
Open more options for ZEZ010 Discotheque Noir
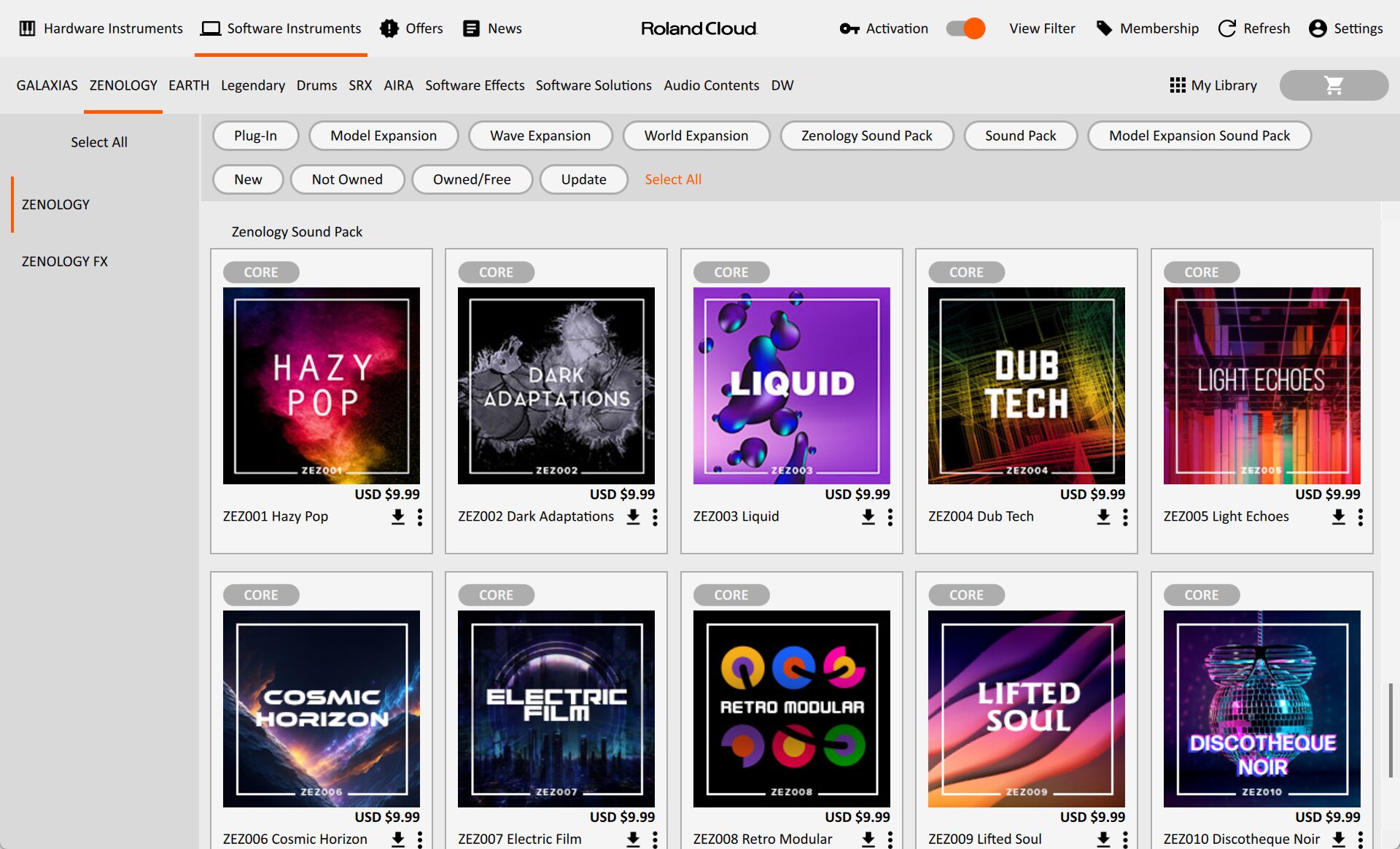click(1361, 840)
